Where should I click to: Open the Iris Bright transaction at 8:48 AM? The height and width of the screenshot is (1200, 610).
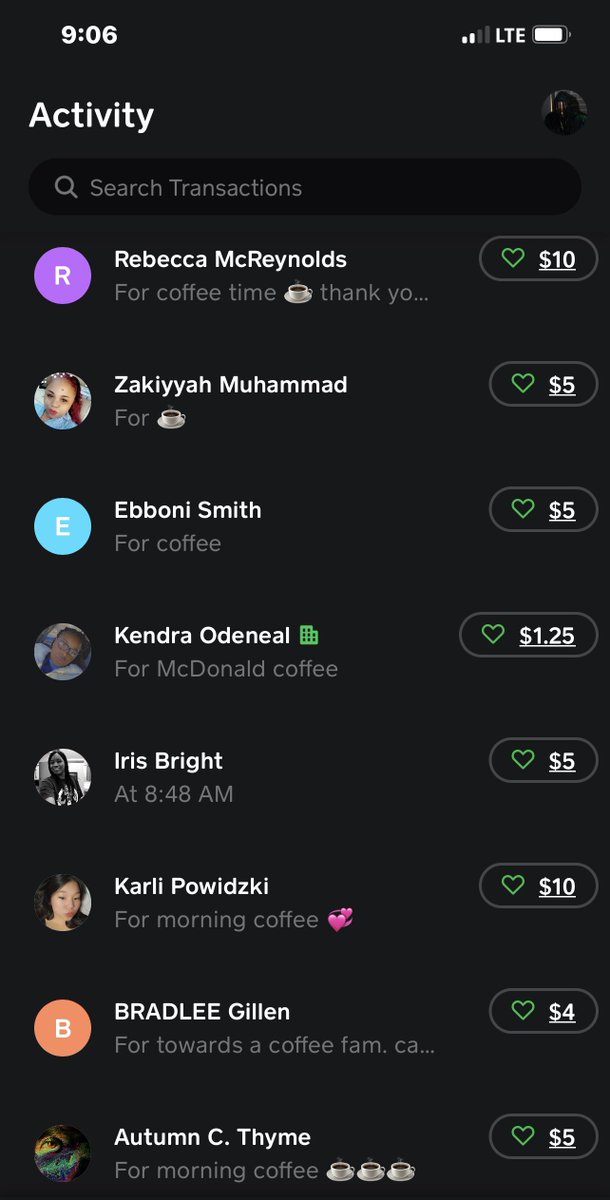click(305, 777)
